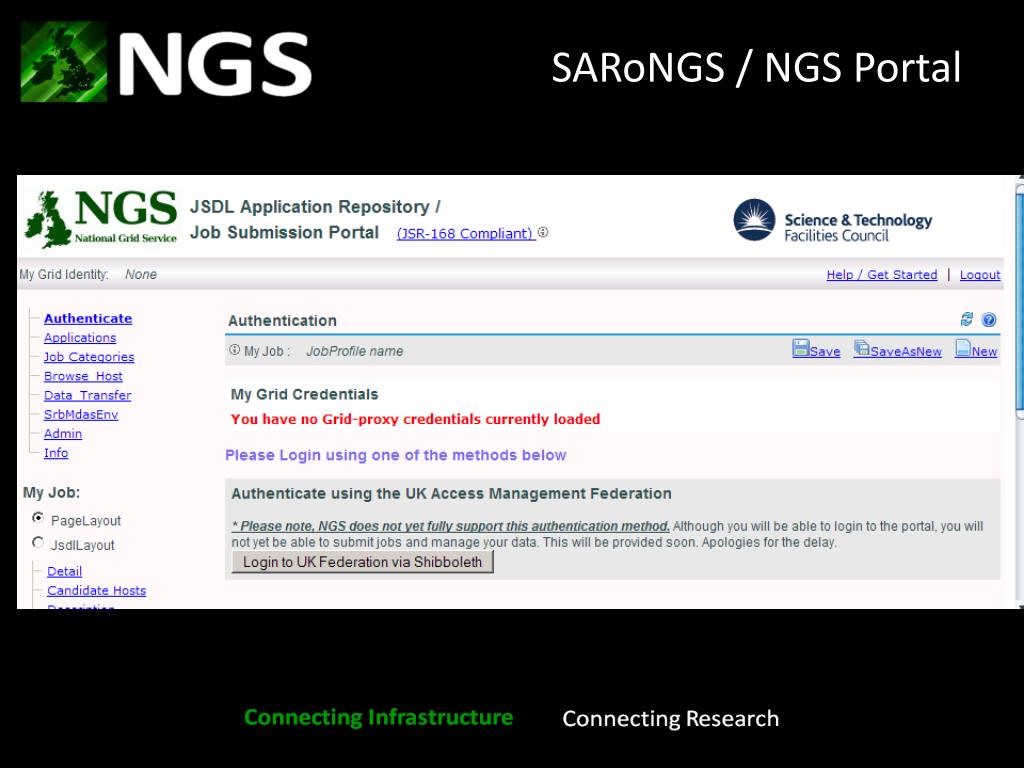Open the Authenticate menu item
This screenshot has height=768, width=1024.
[88, 319]
